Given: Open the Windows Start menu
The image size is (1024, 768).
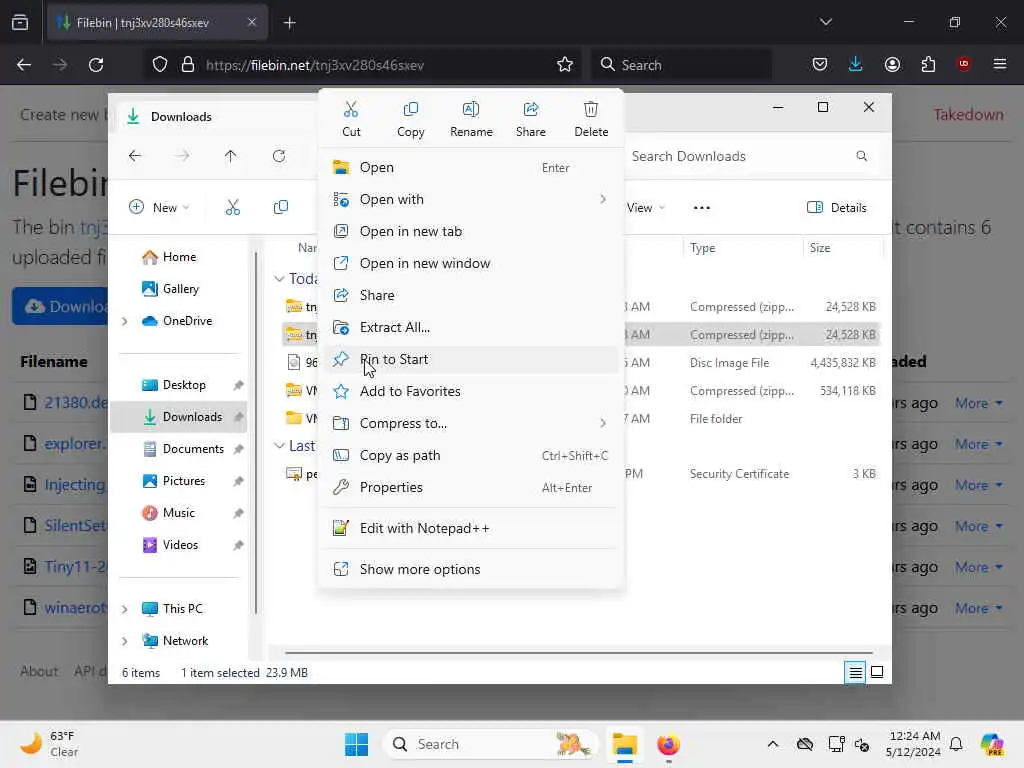Looking at the screenshot, I should pyautogui.click(x=356, y=744).
